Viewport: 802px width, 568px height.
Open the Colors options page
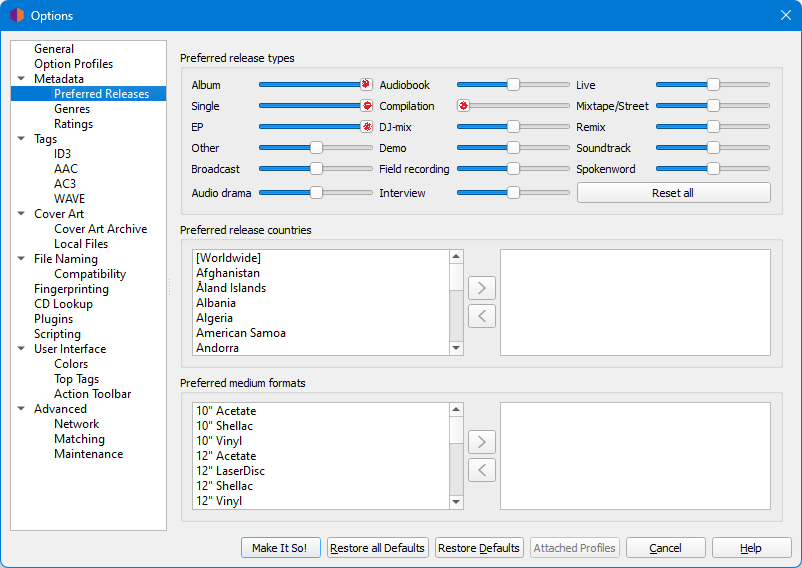pos(71,364)
